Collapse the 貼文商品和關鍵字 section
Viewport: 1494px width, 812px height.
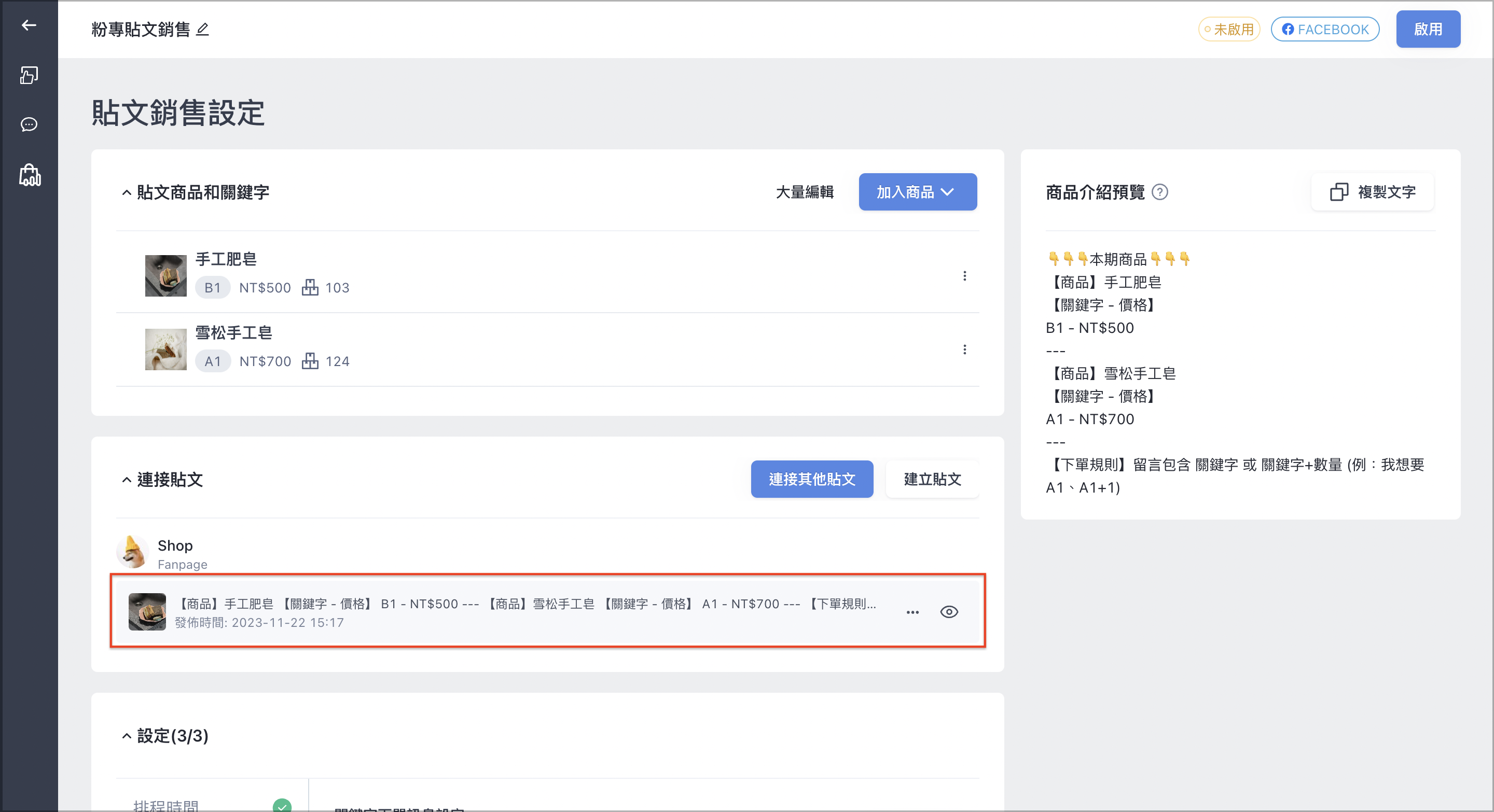[x=127, y=192]
